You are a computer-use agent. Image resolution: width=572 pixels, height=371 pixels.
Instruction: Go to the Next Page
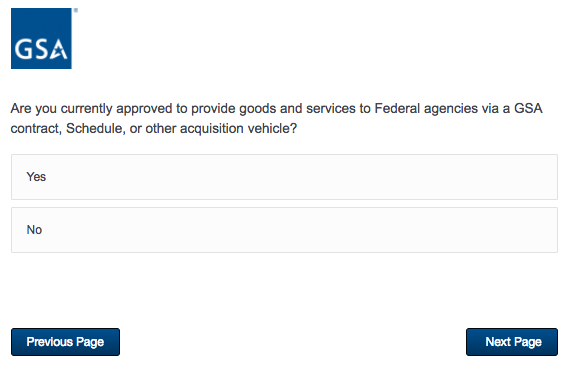[x=512, y=342]
